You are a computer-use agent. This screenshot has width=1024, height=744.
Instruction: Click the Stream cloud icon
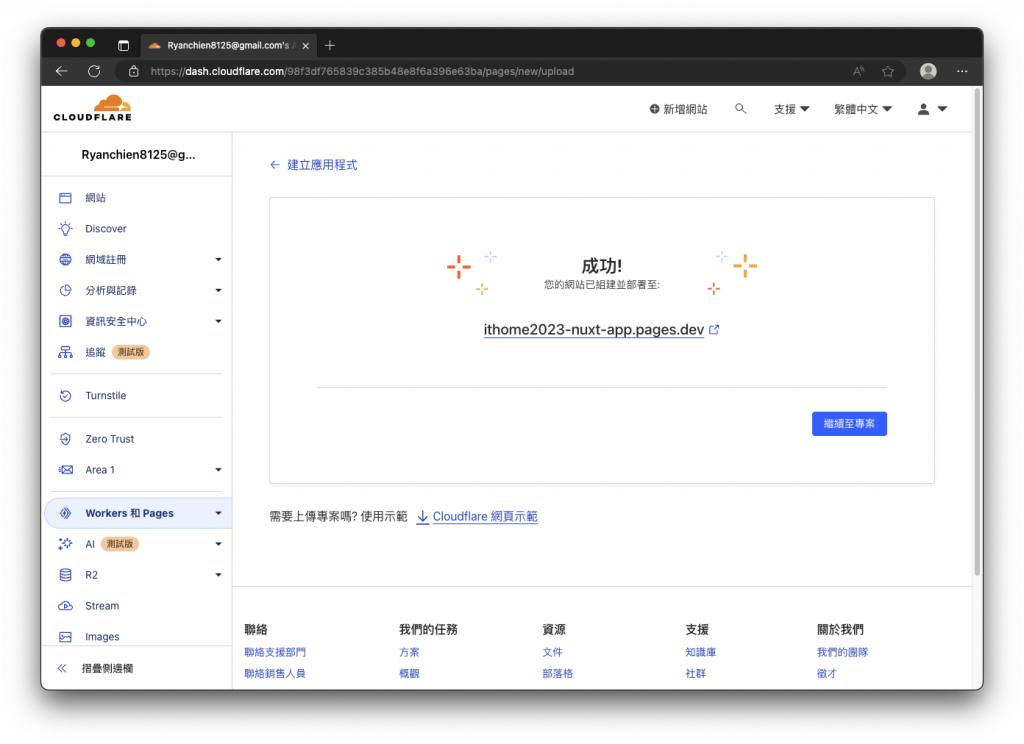point(65,606)
